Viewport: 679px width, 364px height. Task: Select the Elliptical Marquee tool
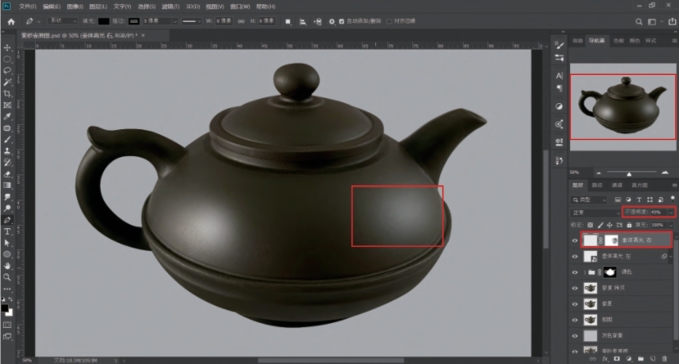7,59
